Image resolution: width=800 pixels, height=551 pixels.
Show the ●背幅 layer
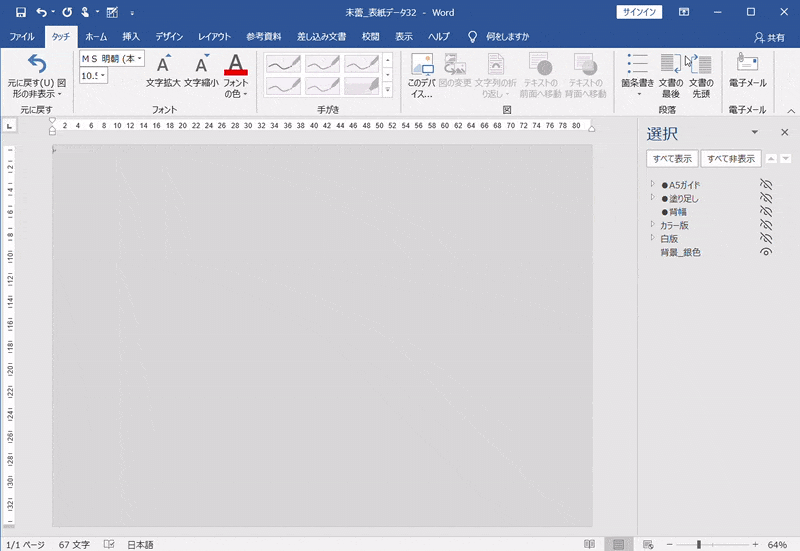(766, 211)
